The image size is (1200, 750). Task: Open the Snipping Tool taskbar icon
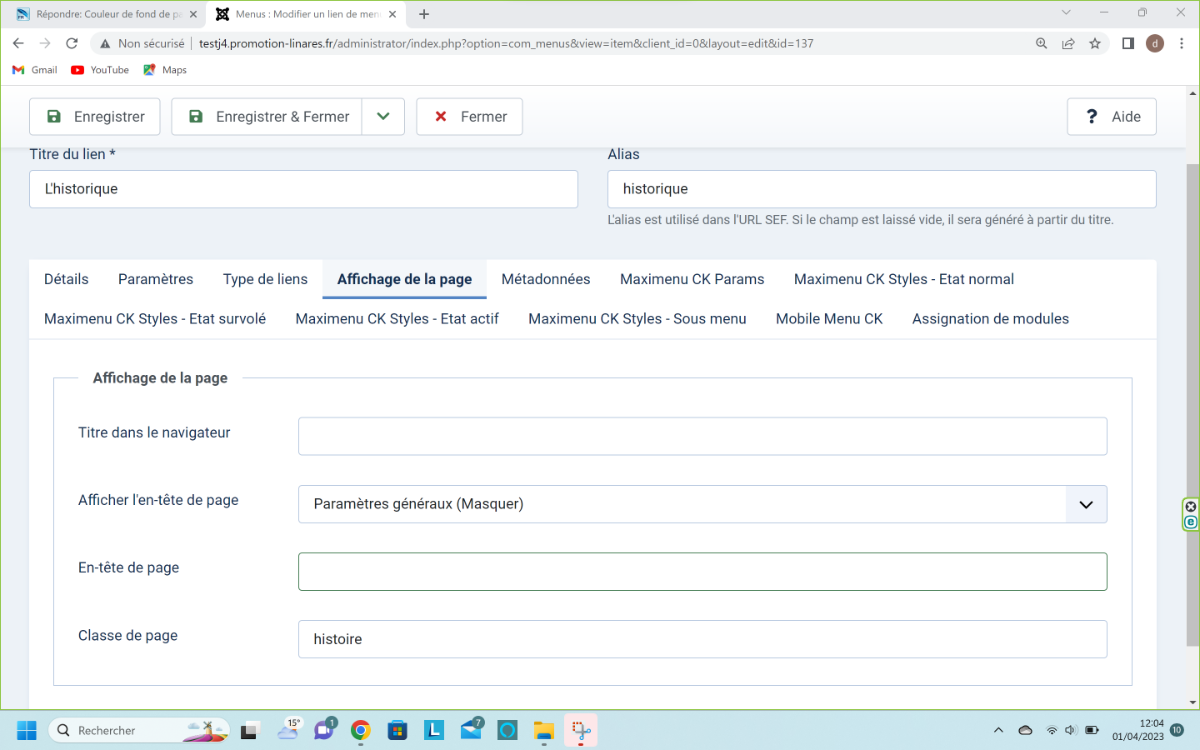click(x=581, y=730)
